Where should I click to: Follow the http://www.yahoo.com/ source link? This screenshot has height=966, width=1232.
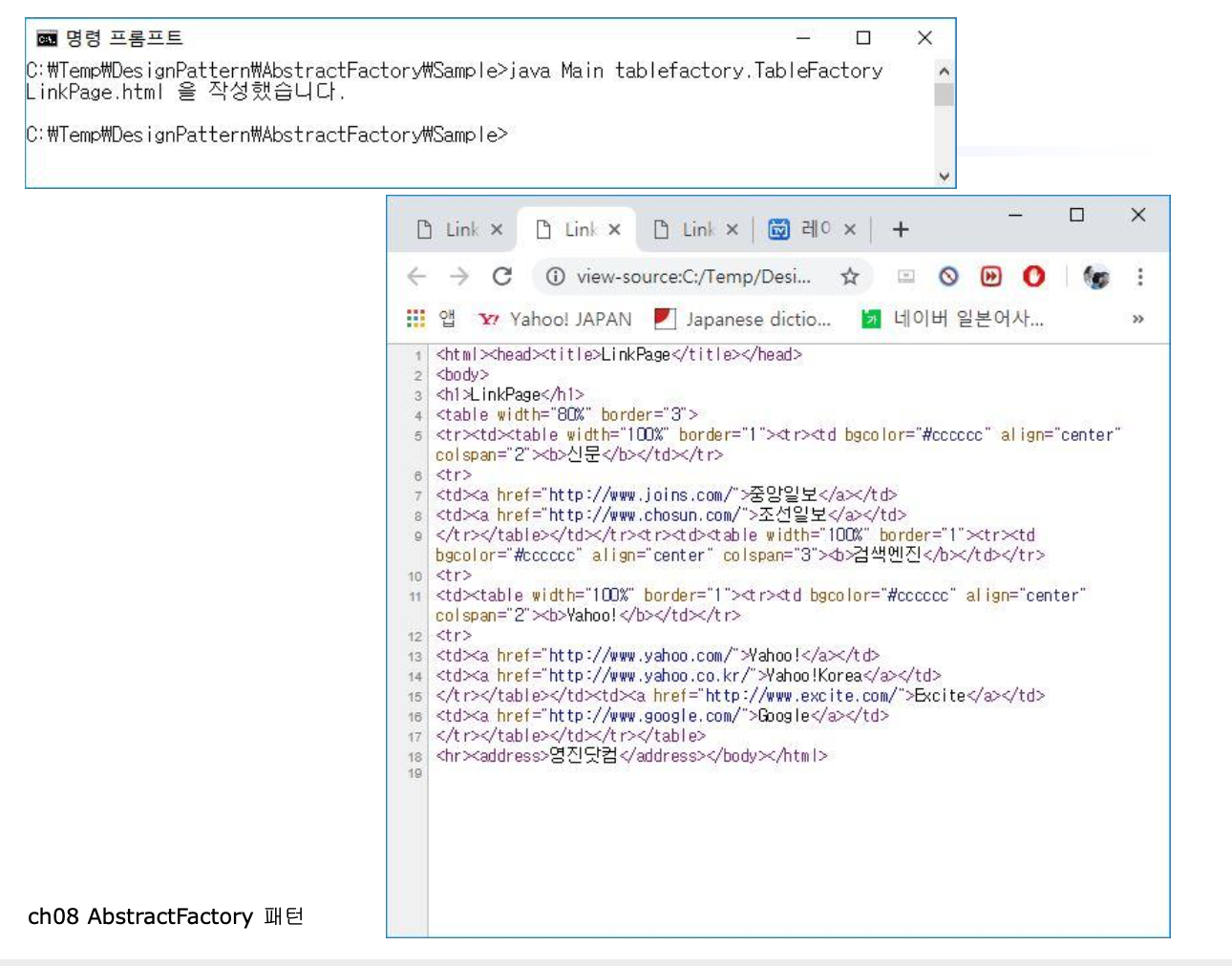click(x=640, y=656)
